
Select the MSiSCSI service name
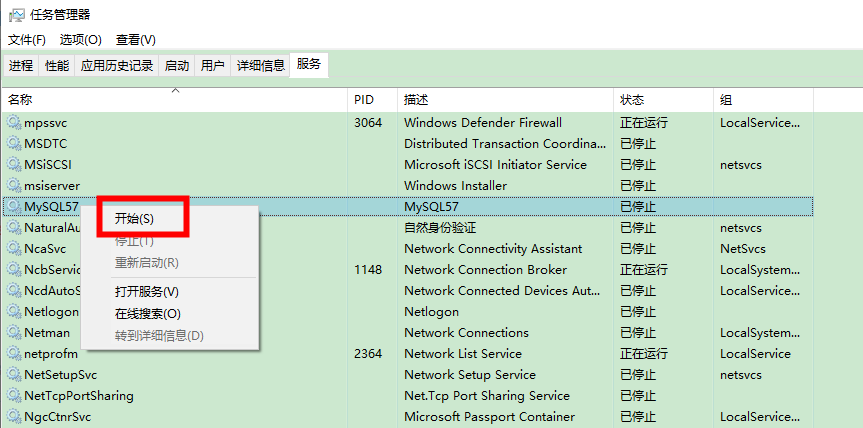(47, 164)
